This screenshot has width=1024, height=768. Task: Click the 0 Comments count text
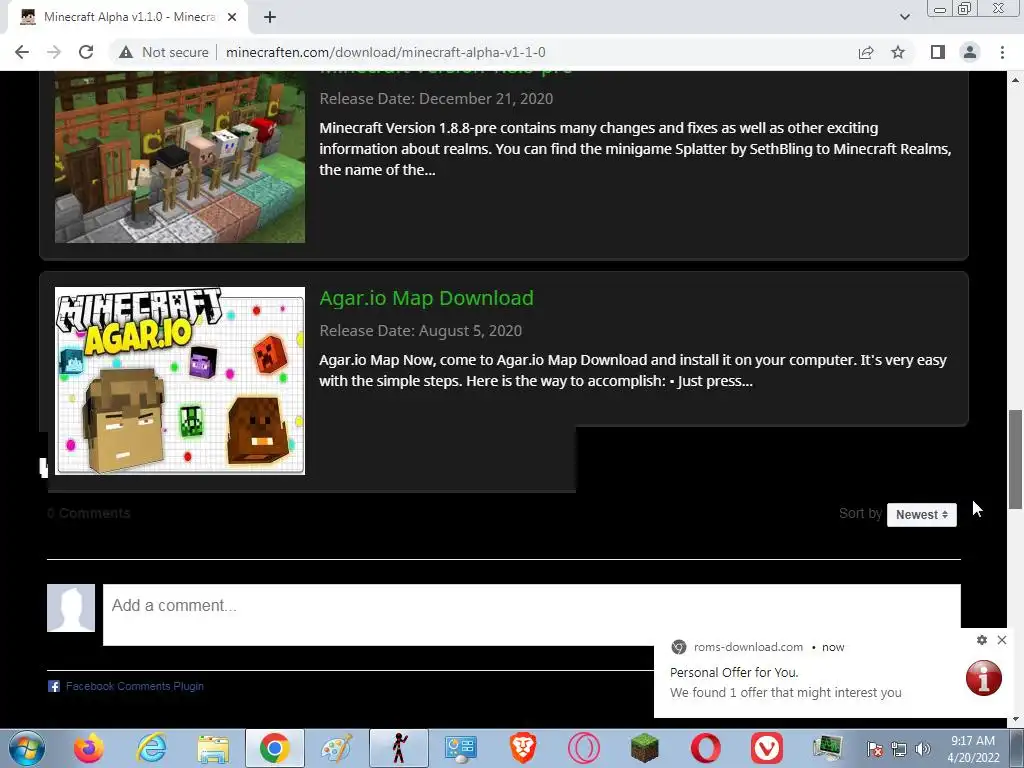point(89,513)
